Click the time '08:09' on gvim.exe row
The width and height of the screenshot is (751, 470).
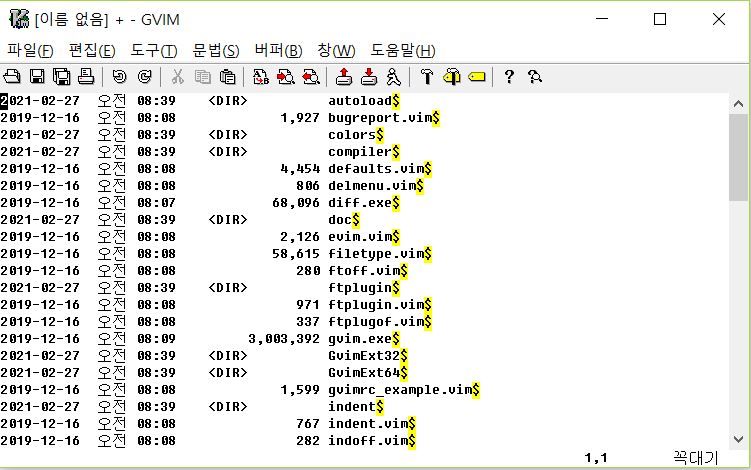(156, 339)
